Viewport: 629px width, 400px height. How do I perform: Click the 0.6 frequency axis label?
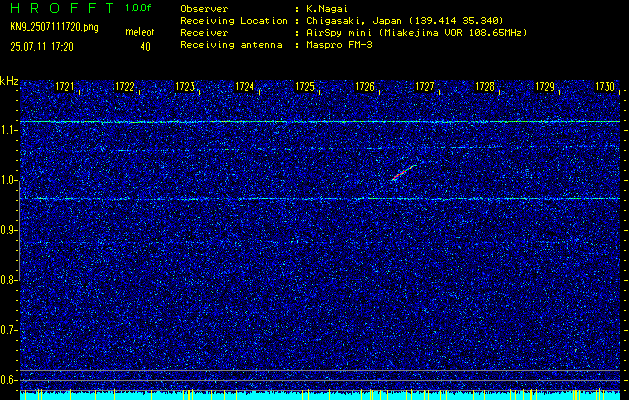tap(7, 380)
